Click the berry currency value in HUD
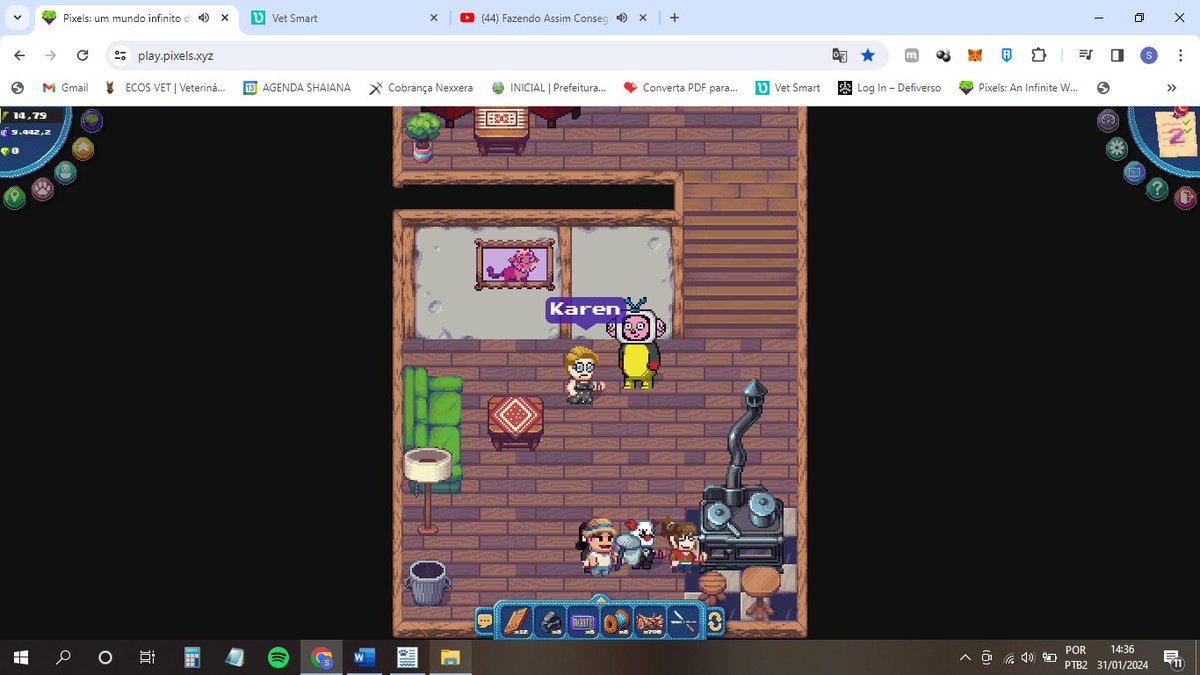The width and height of the screenshot is (1200, 675). coord(30,132)
